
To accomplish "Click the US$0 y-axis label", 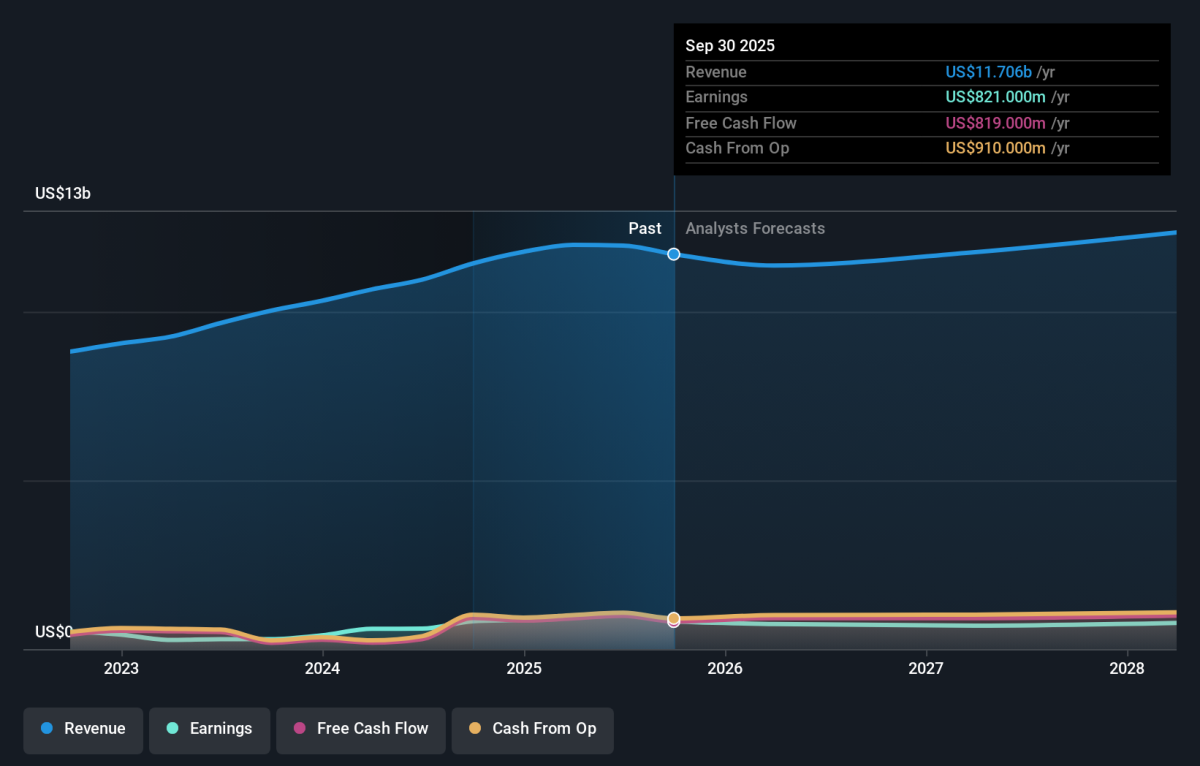I will click(54, 632).
